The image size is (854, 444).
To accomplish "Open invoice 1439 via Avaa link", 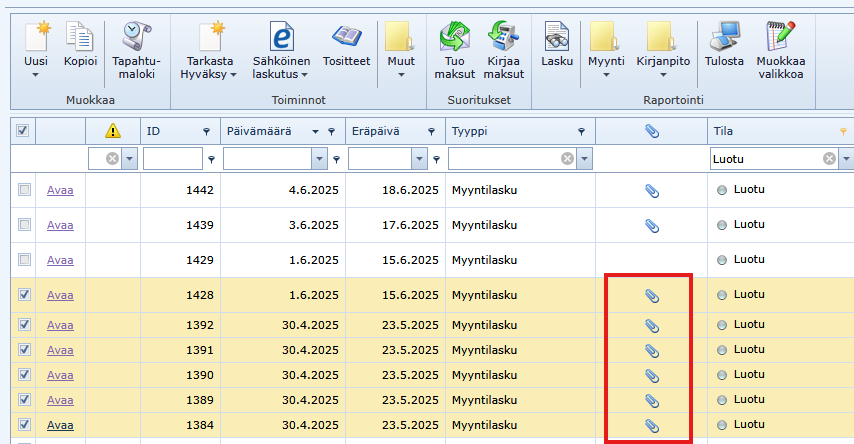I will (60, 225).
